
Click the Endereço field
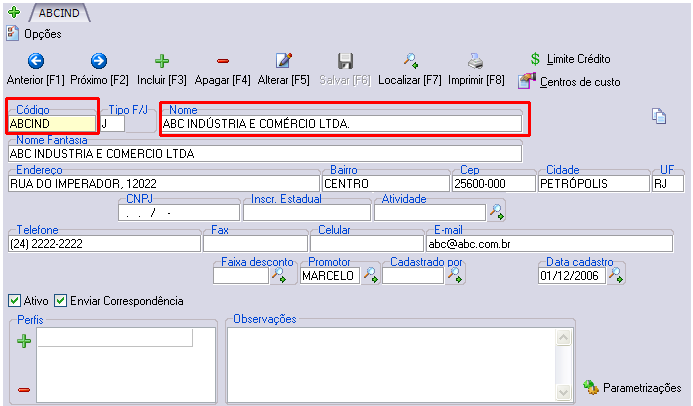(x=164, y=184)
